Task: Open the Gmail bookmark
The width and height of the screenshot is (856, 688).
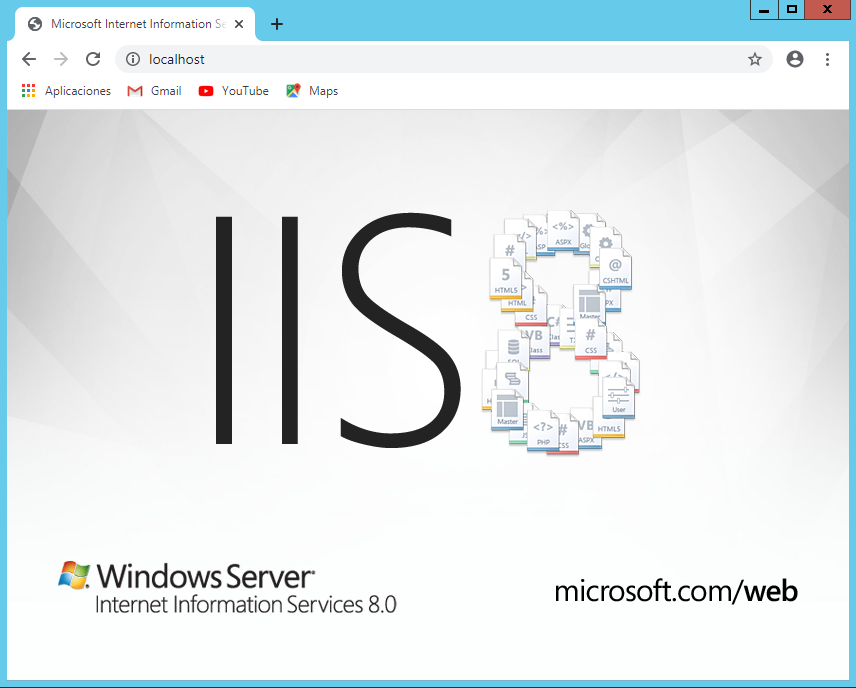Action: pos(154,91)
